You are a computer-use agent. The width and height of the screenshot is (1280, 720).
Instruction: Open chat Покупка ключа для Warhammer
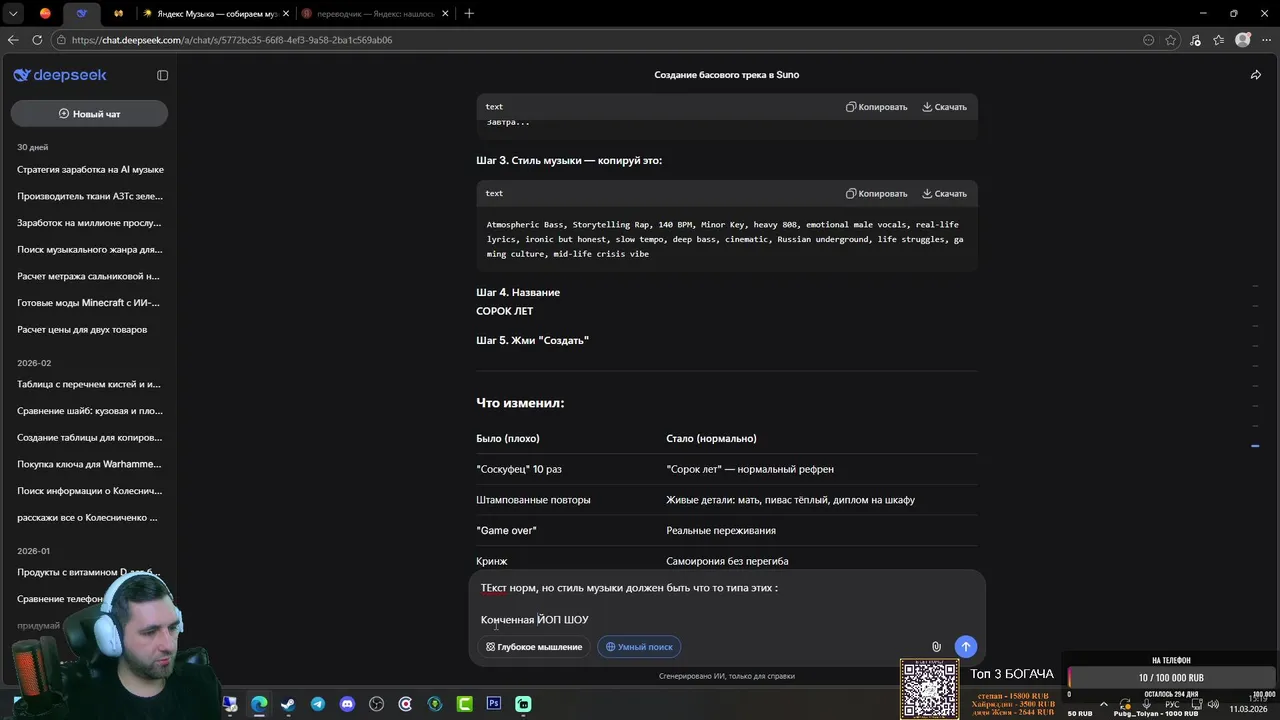pos(90,464)
